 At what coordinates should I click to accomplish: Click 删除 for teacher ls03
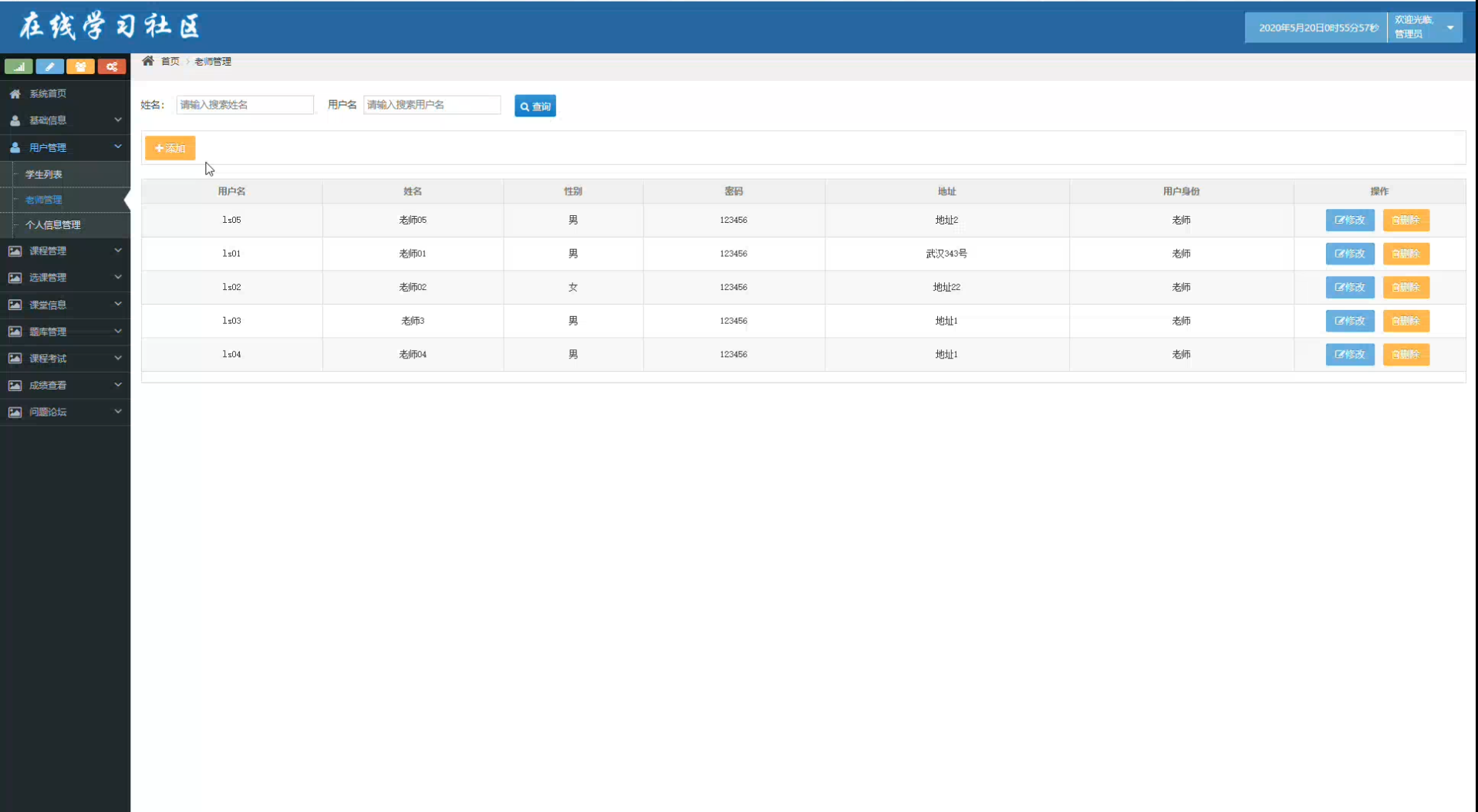(1405, 321)
